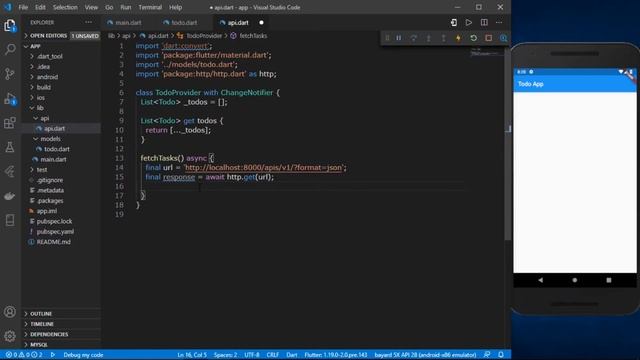The height and width of the screenshot is (360, 640).
Task: Collapse the models folder
Action: (x=50, y=139)
